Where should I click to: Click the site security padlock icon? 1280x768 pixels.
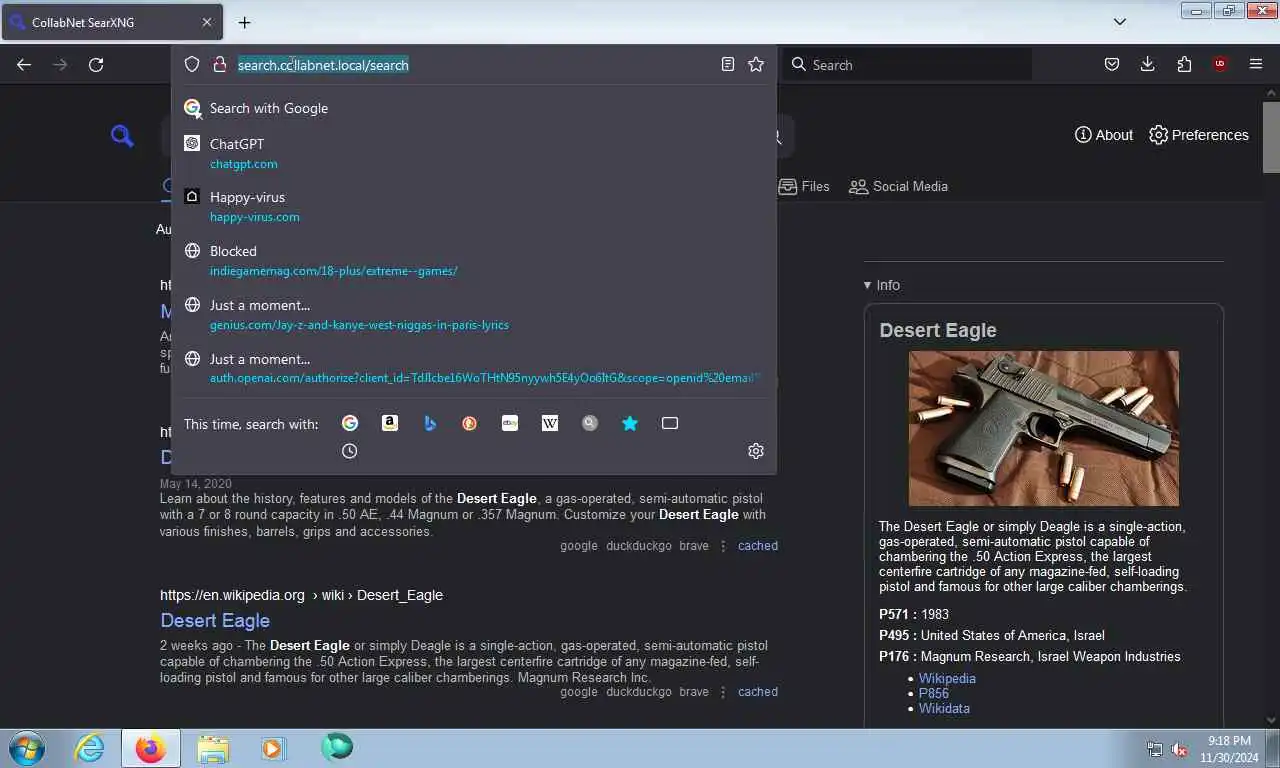click(220, 65)
